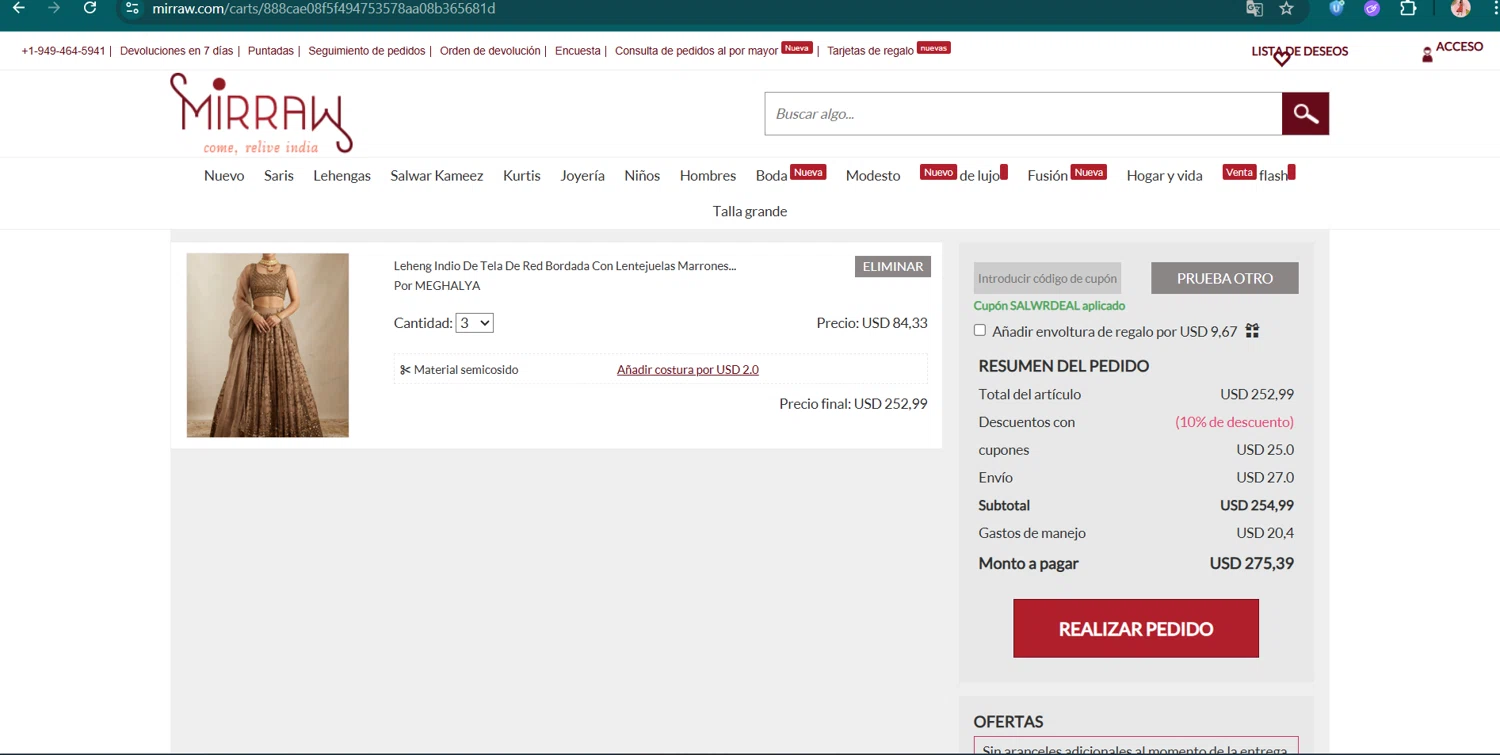Click the ACCESO login link
1500x755 pixels.
[x=1460, y=46]
